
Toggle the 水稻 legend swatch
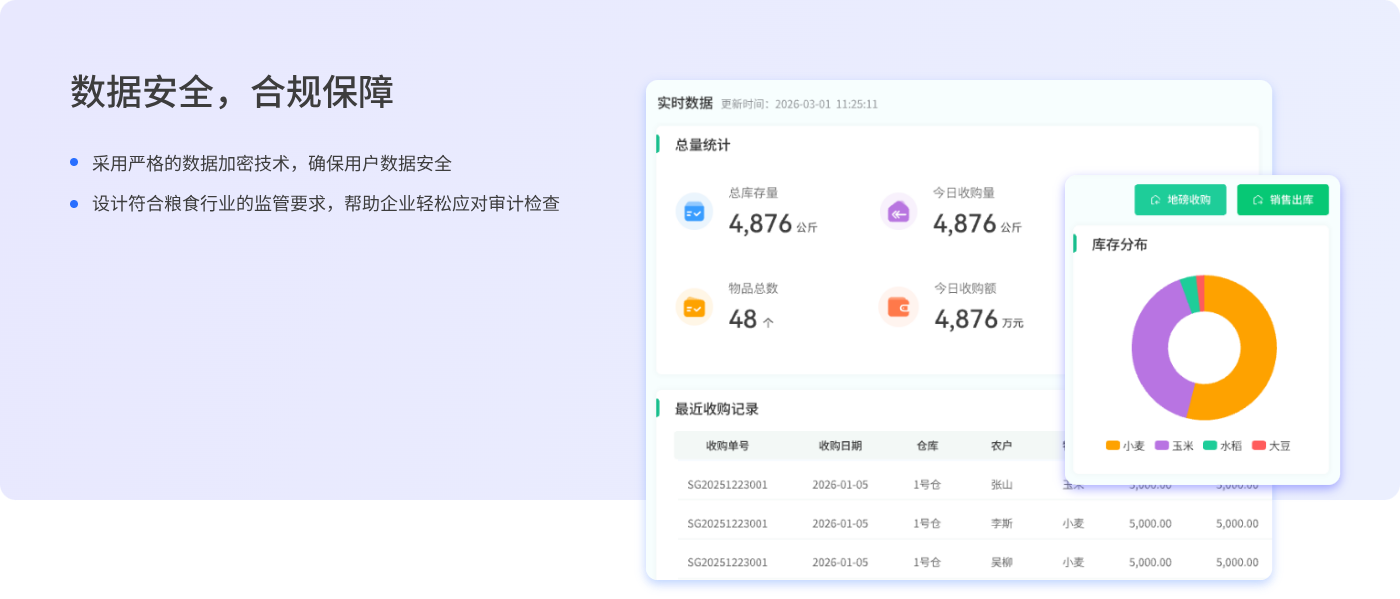[x=1210, y=445]
